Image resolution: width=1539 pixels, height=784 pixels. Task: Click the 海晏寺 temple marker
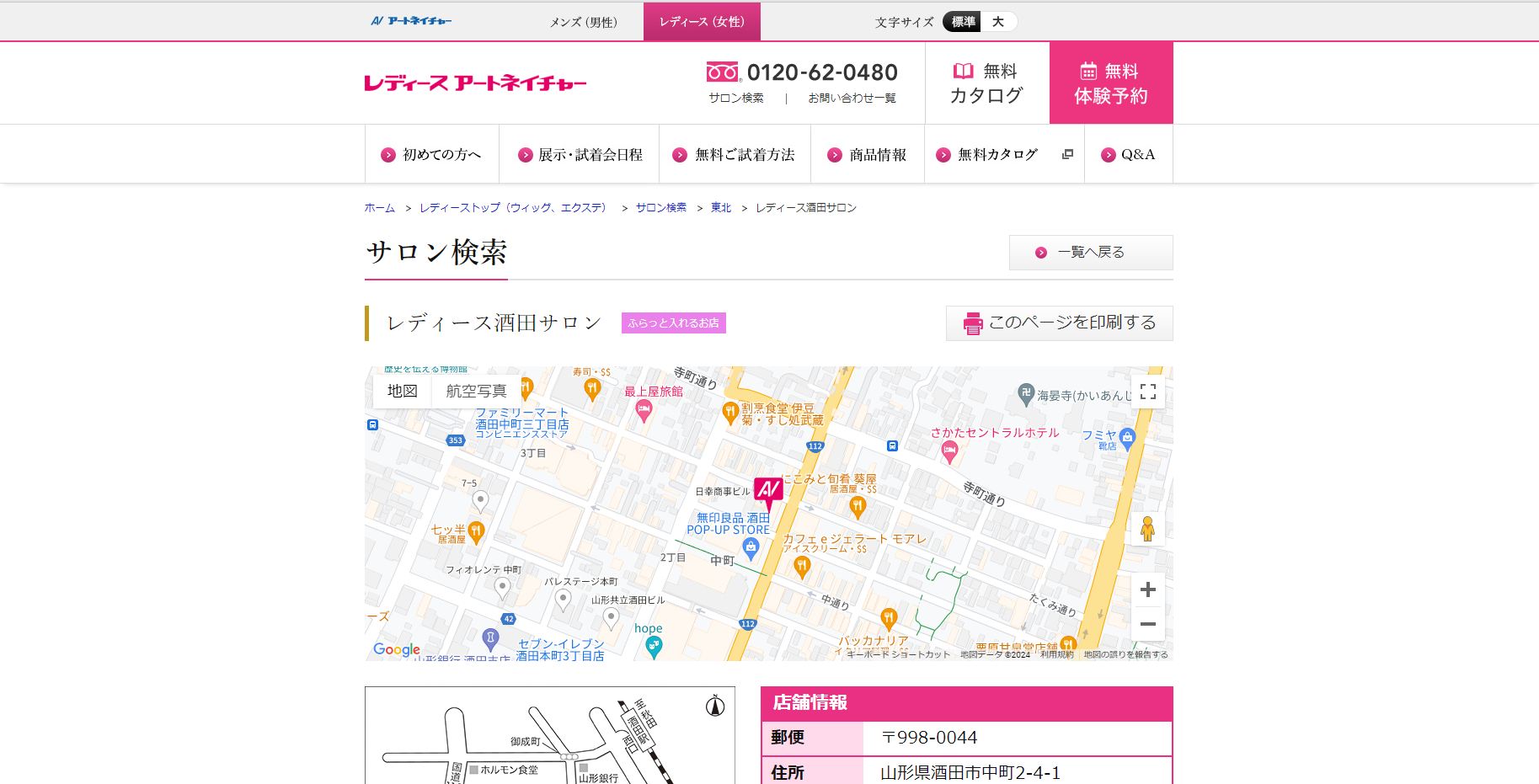click(1026, 394)
